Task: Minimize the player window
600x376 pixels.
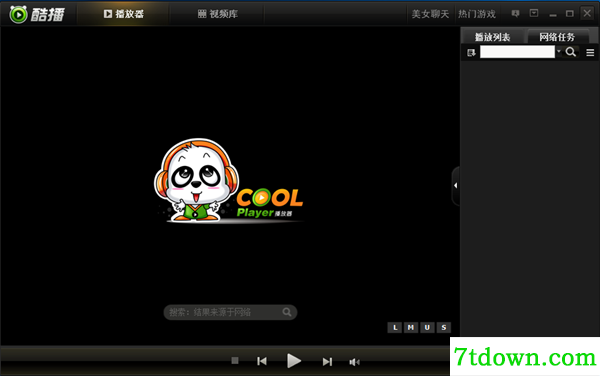Action: point(553,15)
